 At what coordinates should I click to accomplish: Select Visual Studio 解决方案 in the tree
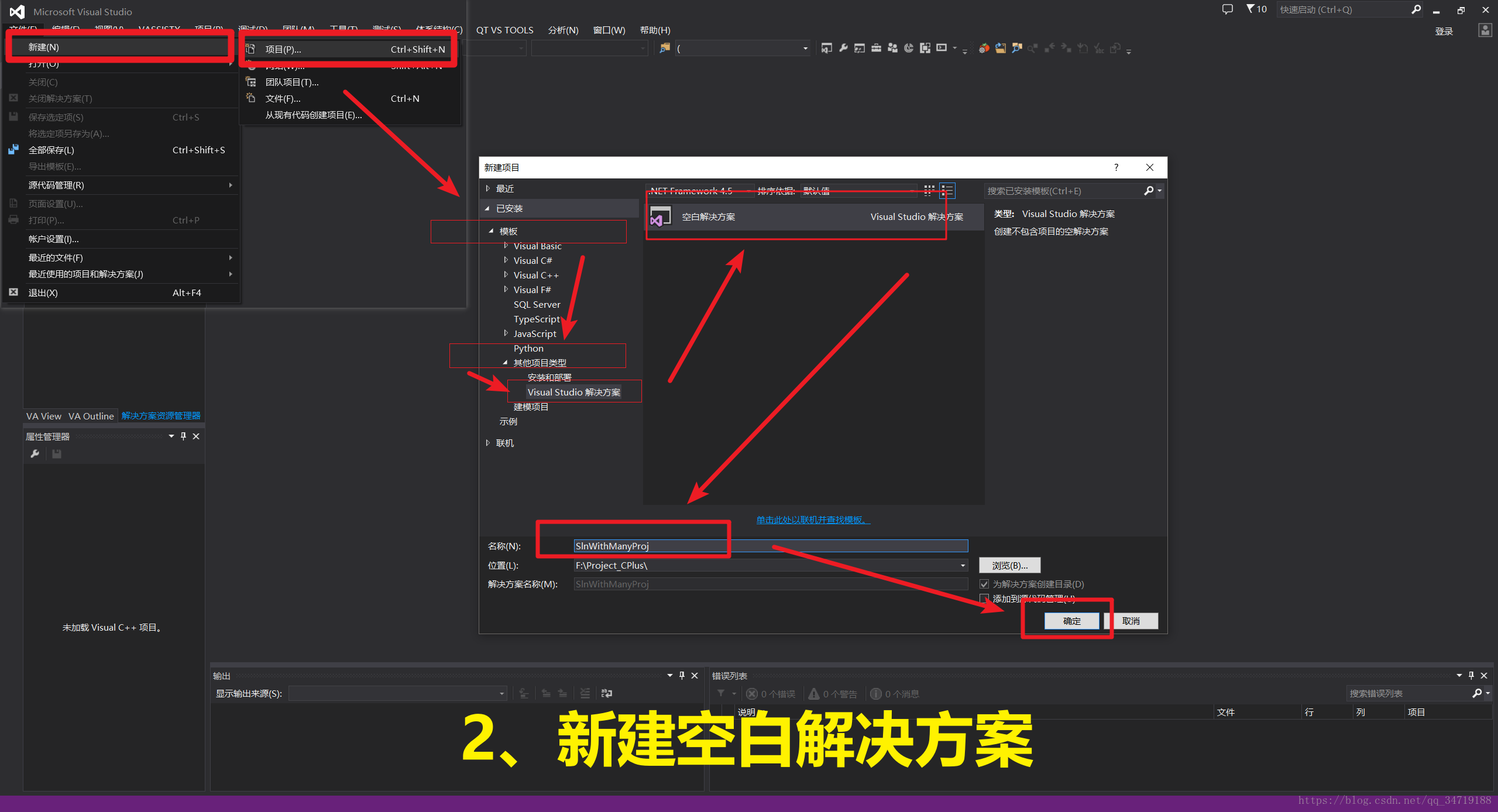pos(574,392)
